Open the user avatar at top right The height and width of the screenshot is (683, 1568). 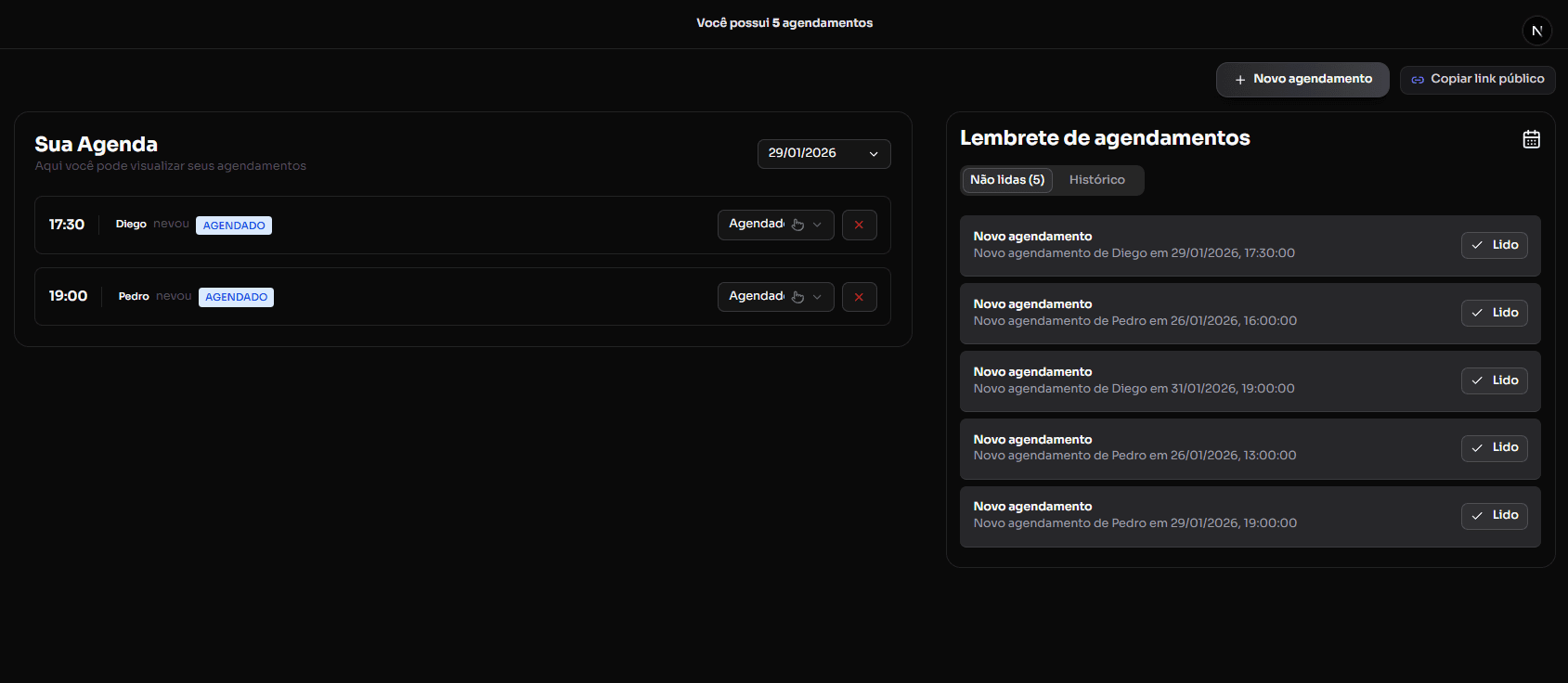pos(1536,31)
